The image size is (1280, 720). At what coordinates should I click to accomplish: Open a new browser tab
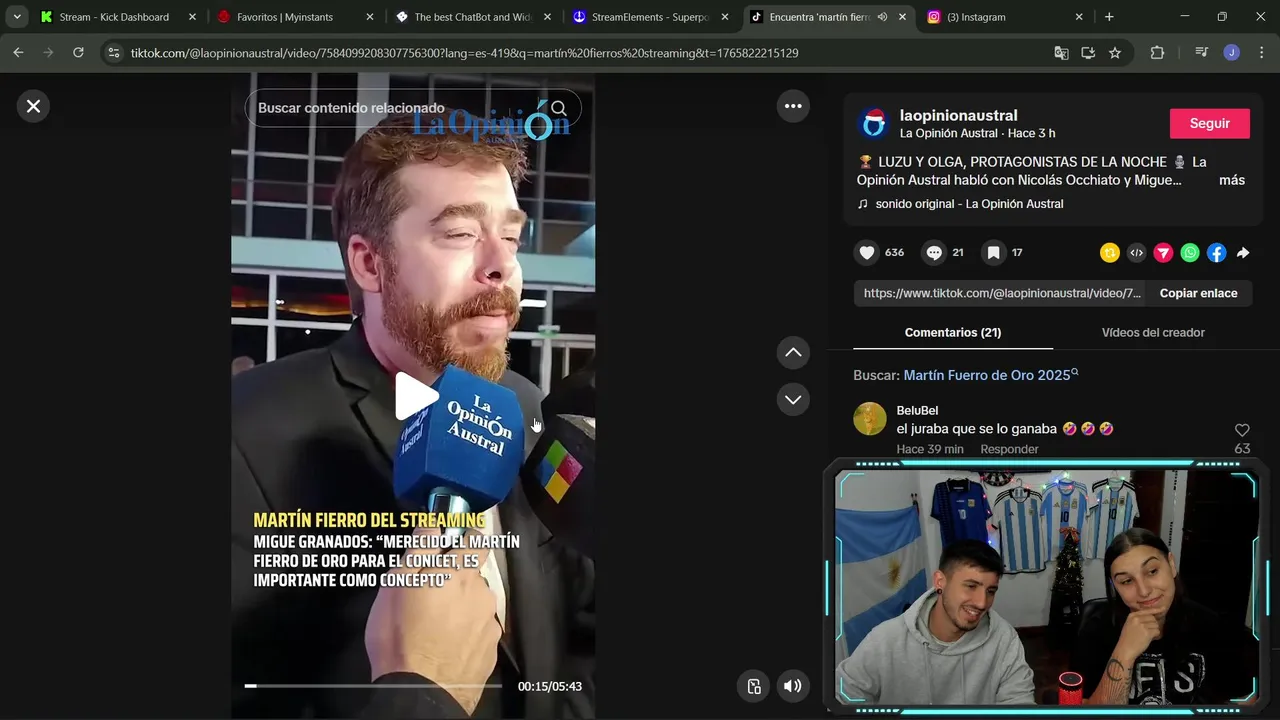[1109, 17]
